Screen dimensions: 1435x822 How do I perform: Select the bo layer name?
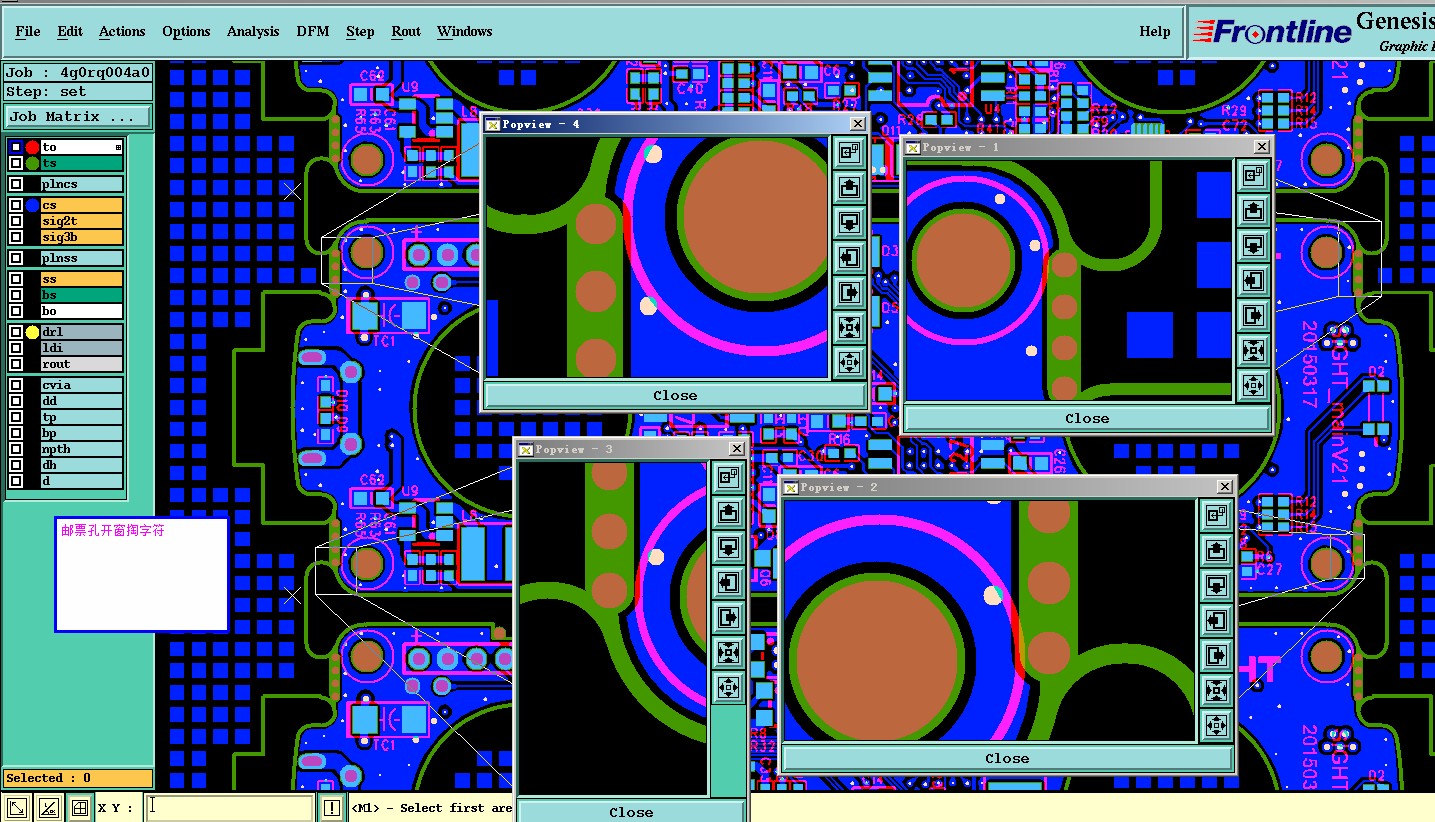click(81, 311)
